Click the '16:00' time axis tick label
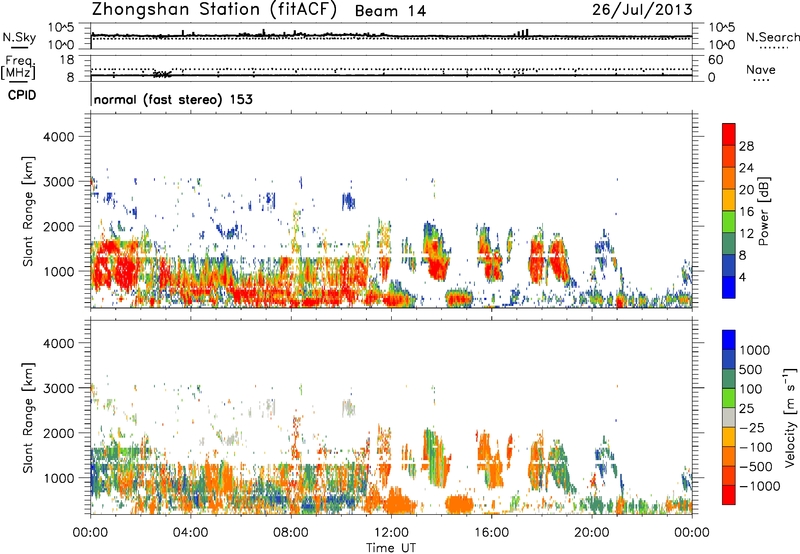This screenshot has height=554, width=800. click(x=491, y=533)
